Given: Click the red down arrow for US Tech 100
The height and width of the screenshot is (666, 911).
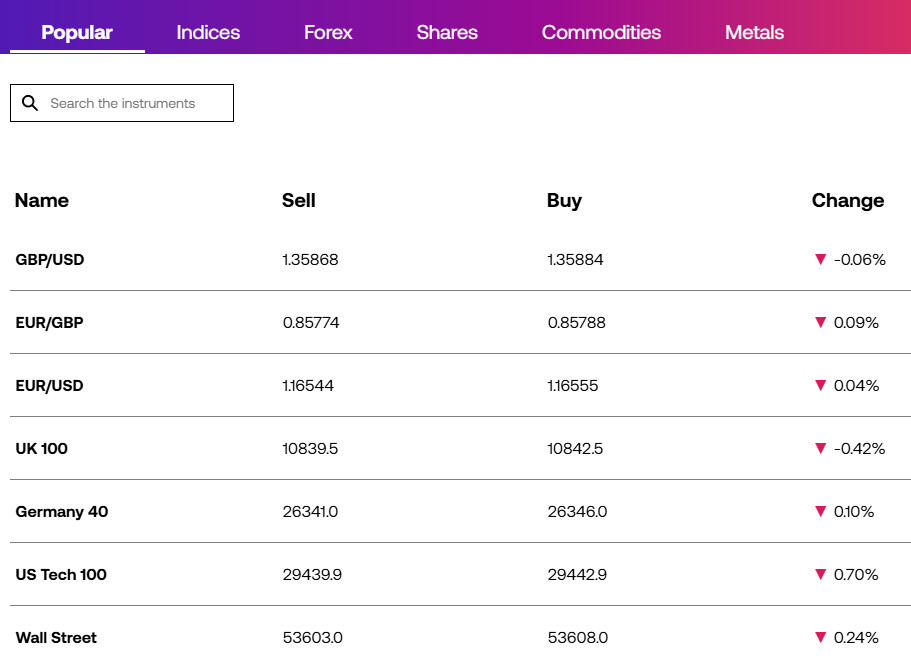Looking at the screenshot, I should point(820,574).
